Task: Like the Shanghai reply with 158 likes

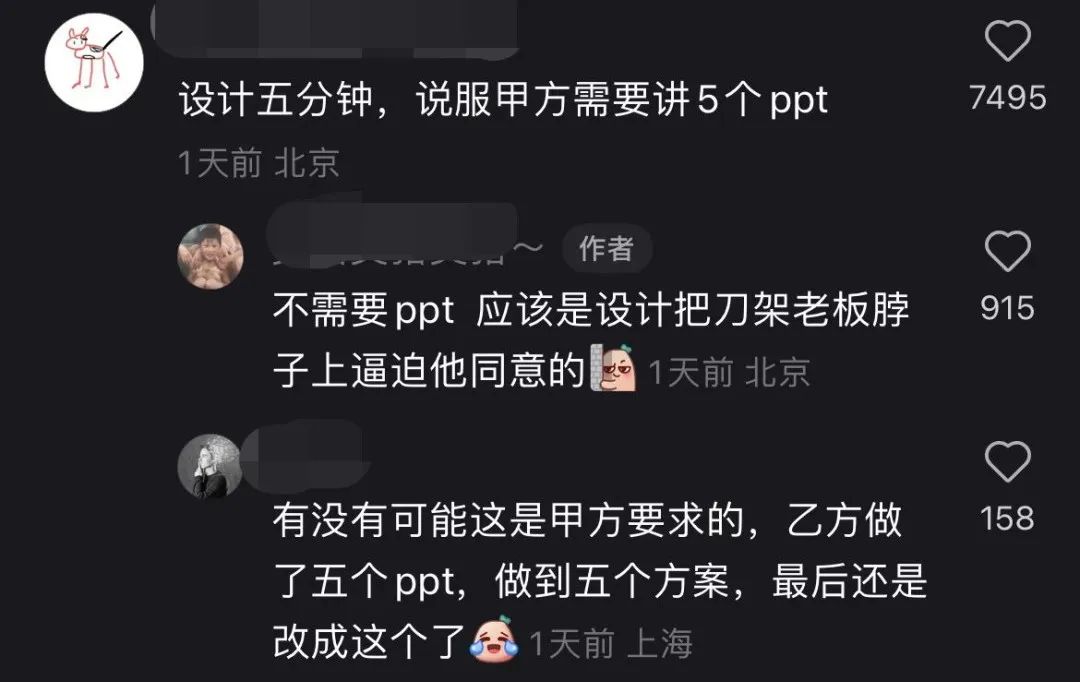Action: coord(1008,462)
